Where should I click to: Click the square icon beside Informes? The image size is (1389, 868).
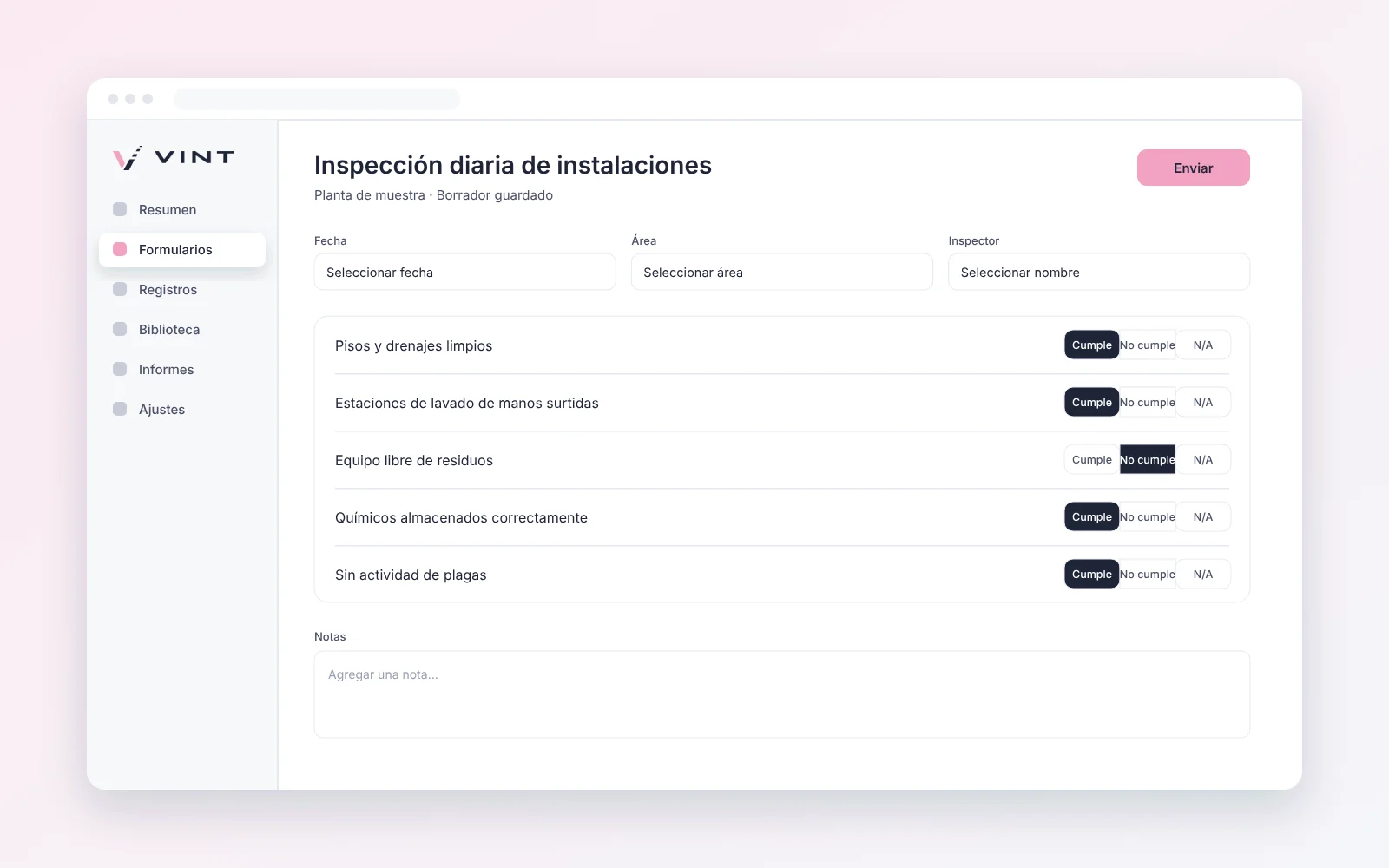pos(120,369)
